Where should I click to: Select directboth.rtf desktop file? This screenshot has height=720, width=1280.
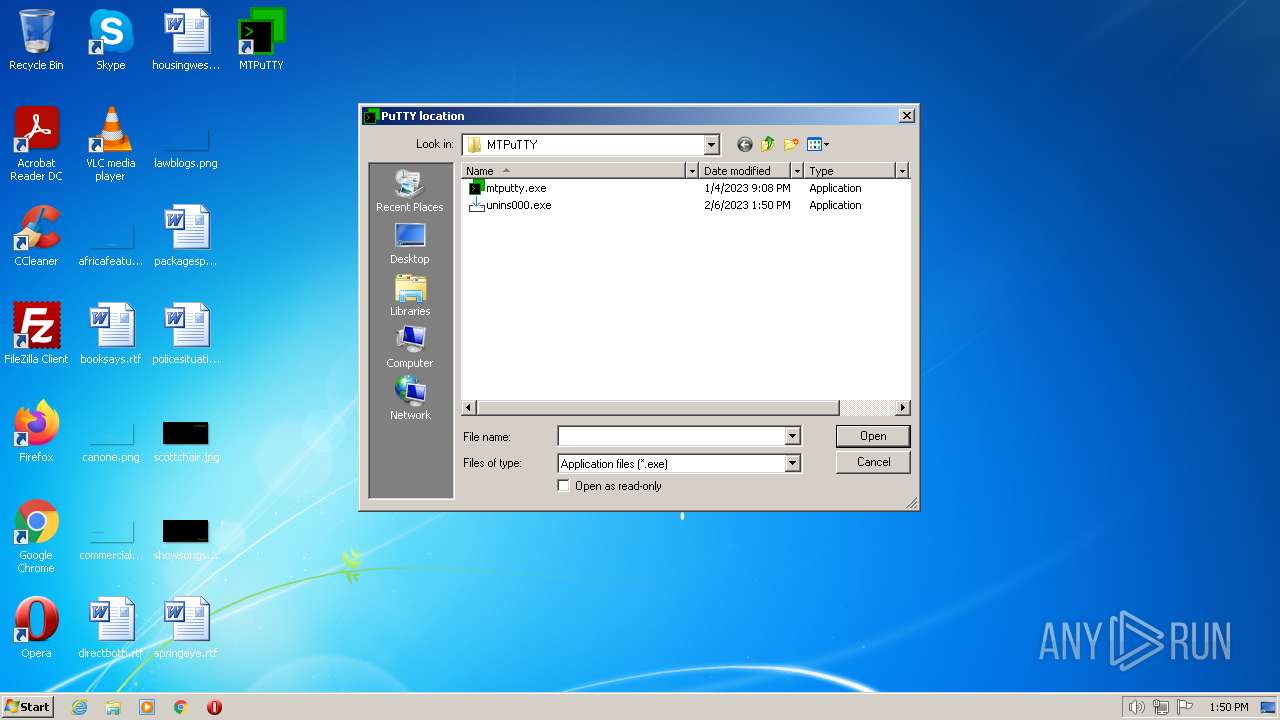pos(110,628)
